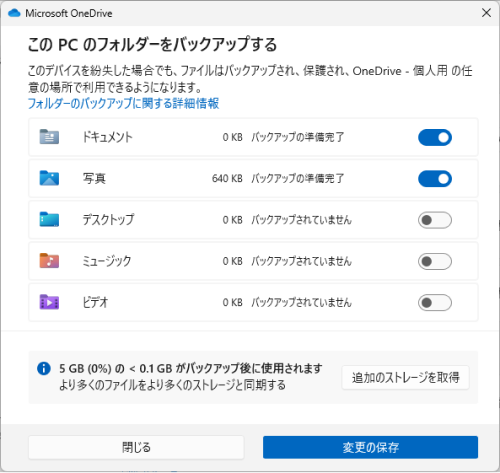Click ミュージック row status バックアップされていません
Screen dimensions: 500x473
click(x=302, y=261)
